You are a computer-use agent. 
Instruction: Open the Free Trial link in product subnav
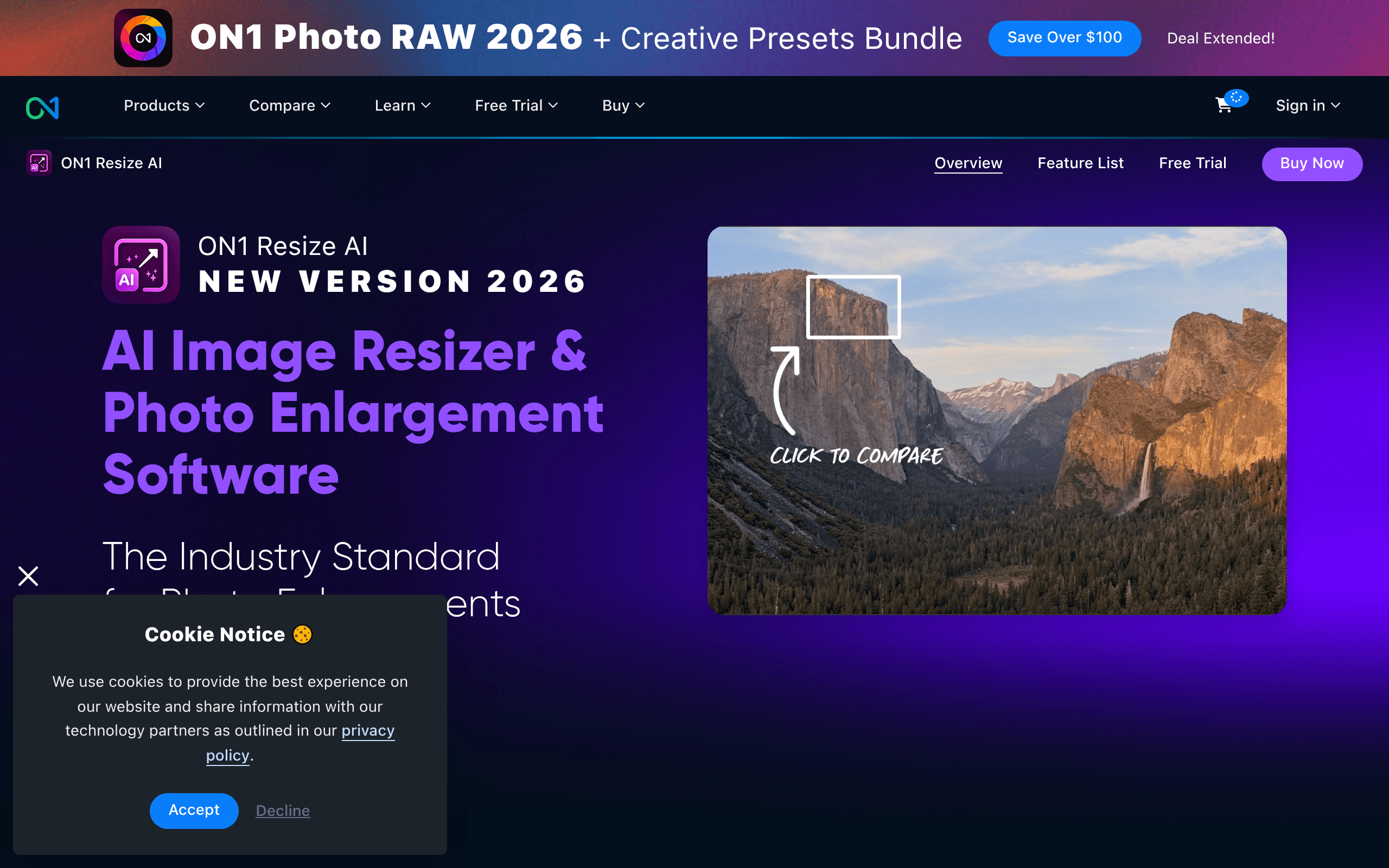pos(1193,163)
